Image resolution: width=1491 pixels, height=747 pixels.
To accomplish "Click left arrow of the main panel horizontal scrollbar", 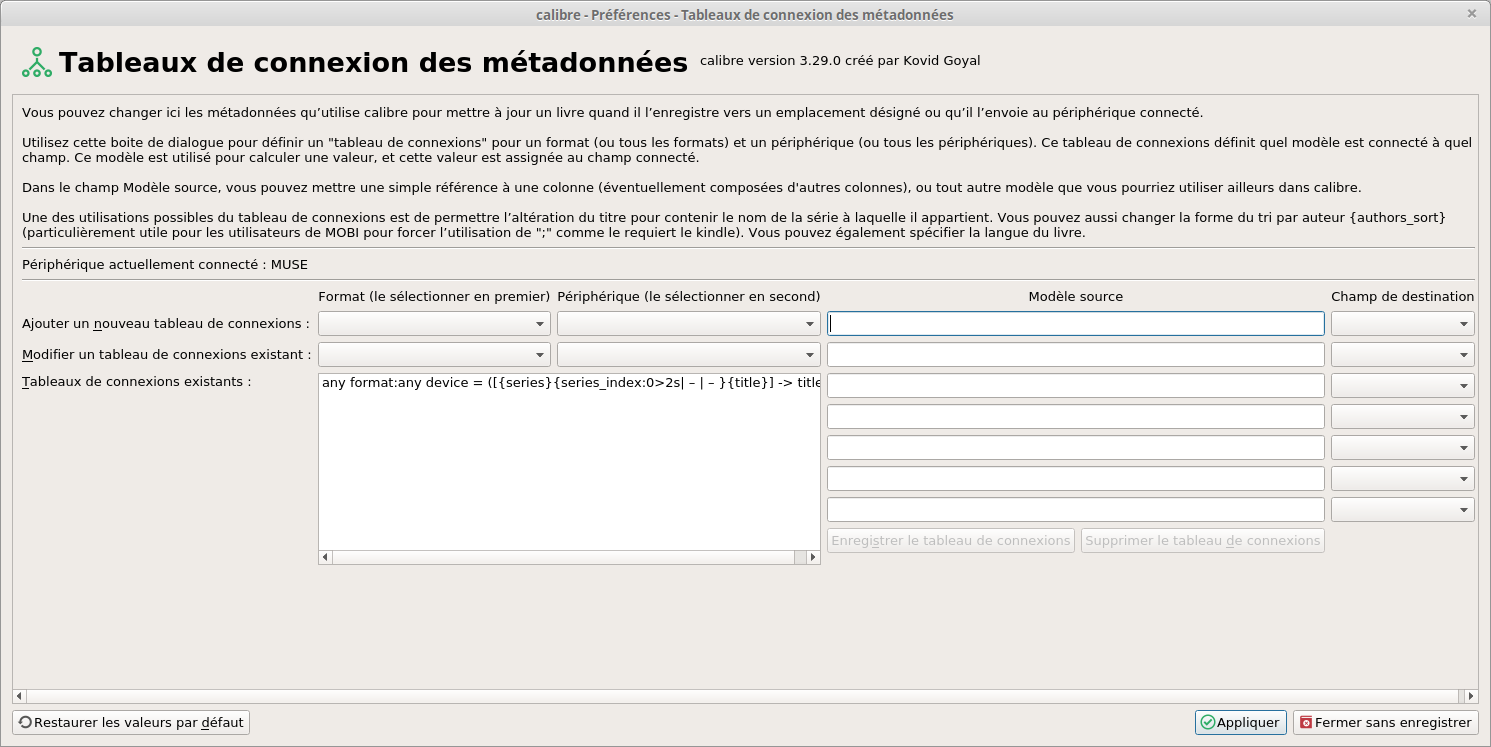I will [19, 695].
